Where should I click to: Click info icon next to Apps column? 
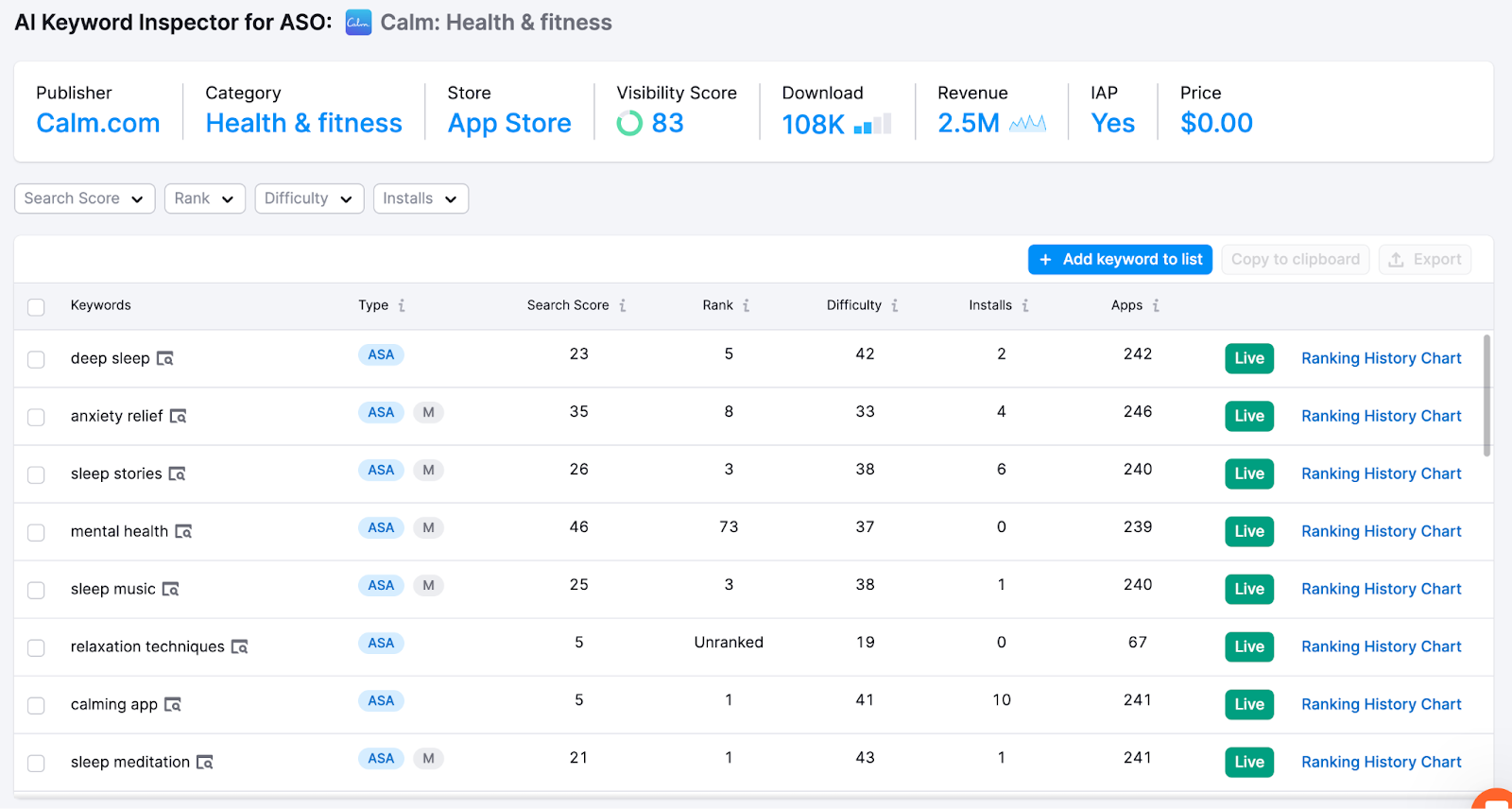(x=1156, y=305)
